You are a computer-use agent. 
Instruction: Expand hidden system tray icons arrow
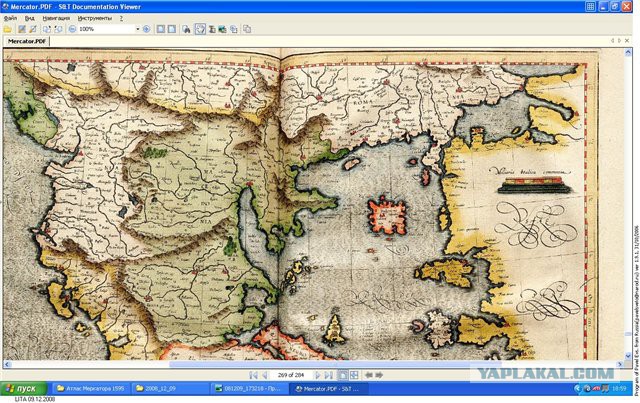click(x=577, y=389)
